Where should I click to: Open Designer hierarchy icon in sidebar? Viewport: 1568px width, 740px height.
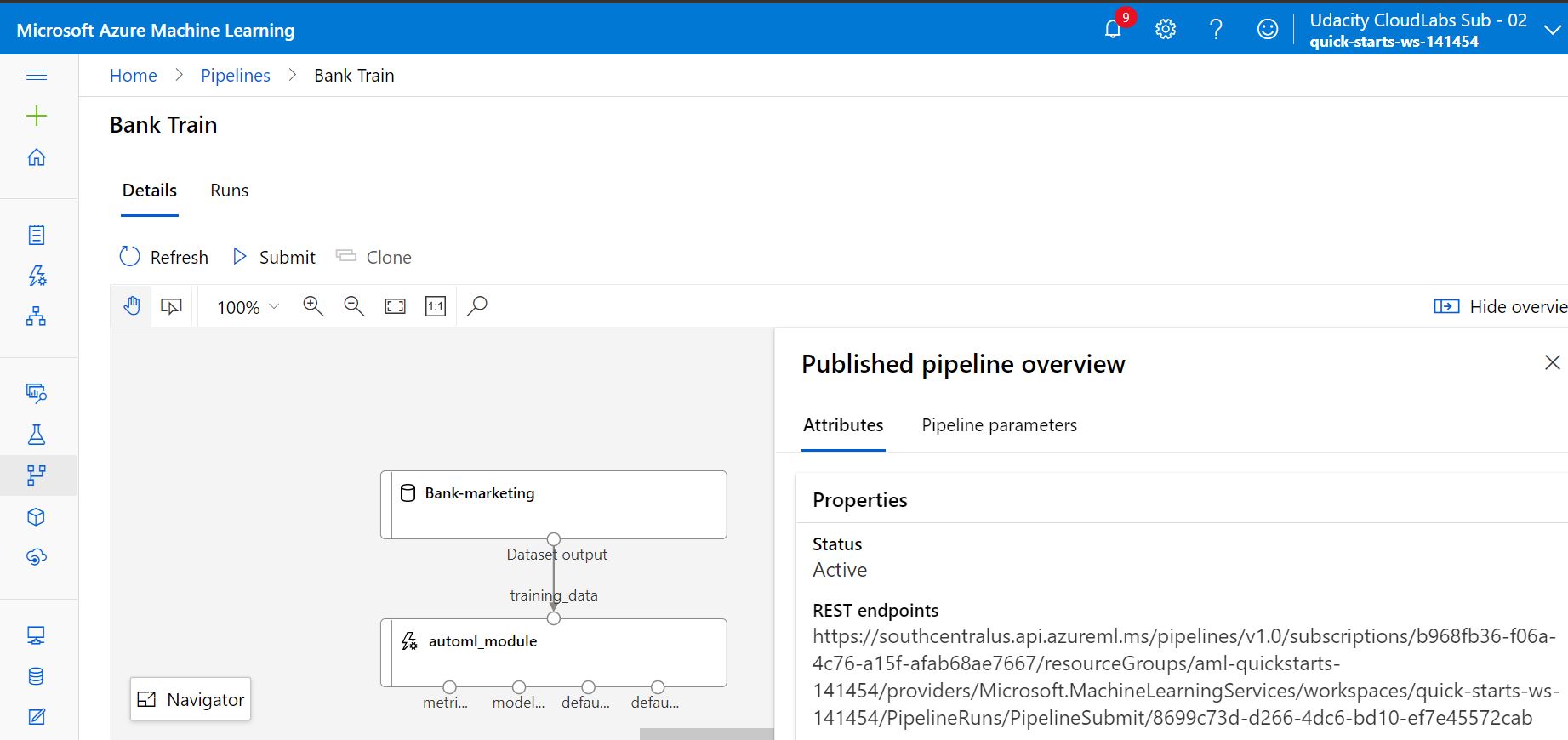click(x=37, y=316)
